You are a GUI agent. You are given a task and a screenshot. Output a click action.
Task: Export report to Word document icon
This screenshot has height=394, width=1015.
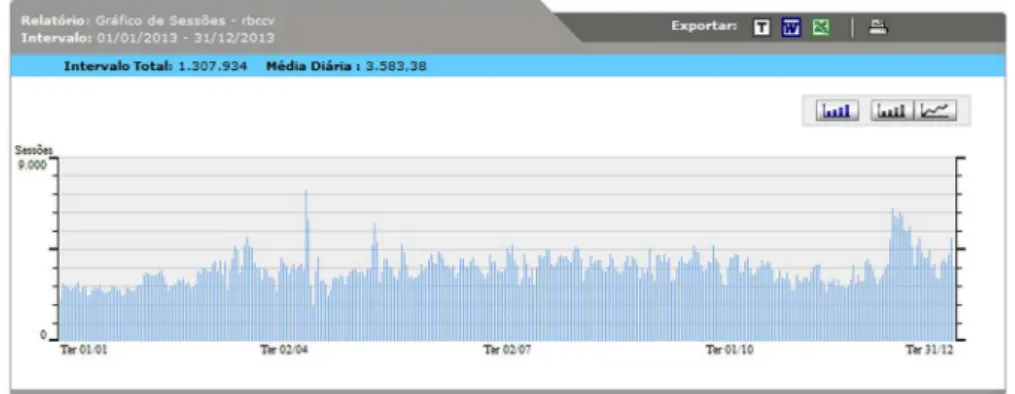(x=791, y=28)
